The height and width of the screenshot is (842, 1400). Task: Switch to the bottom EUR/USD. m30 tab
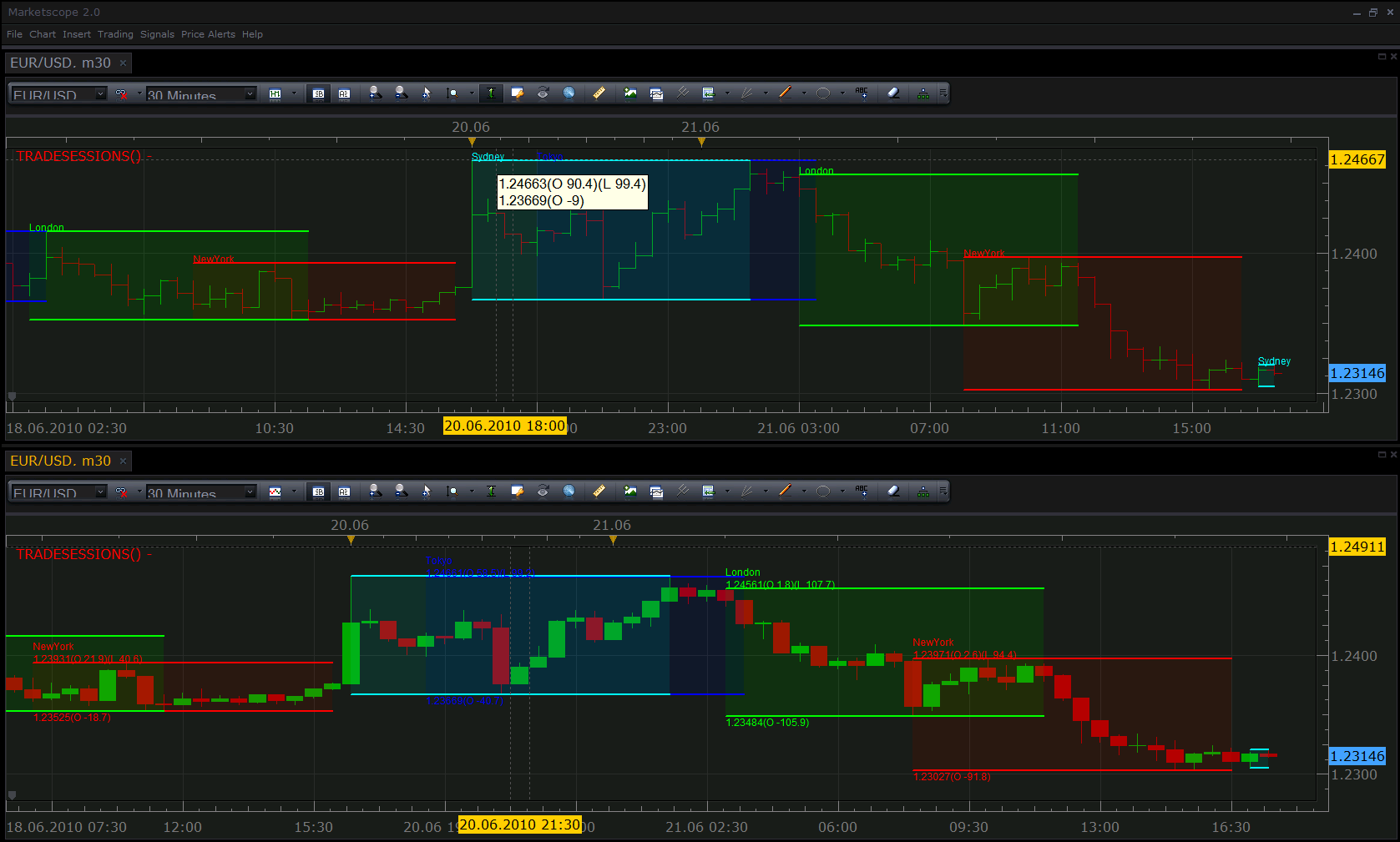[x=60, y=461]
